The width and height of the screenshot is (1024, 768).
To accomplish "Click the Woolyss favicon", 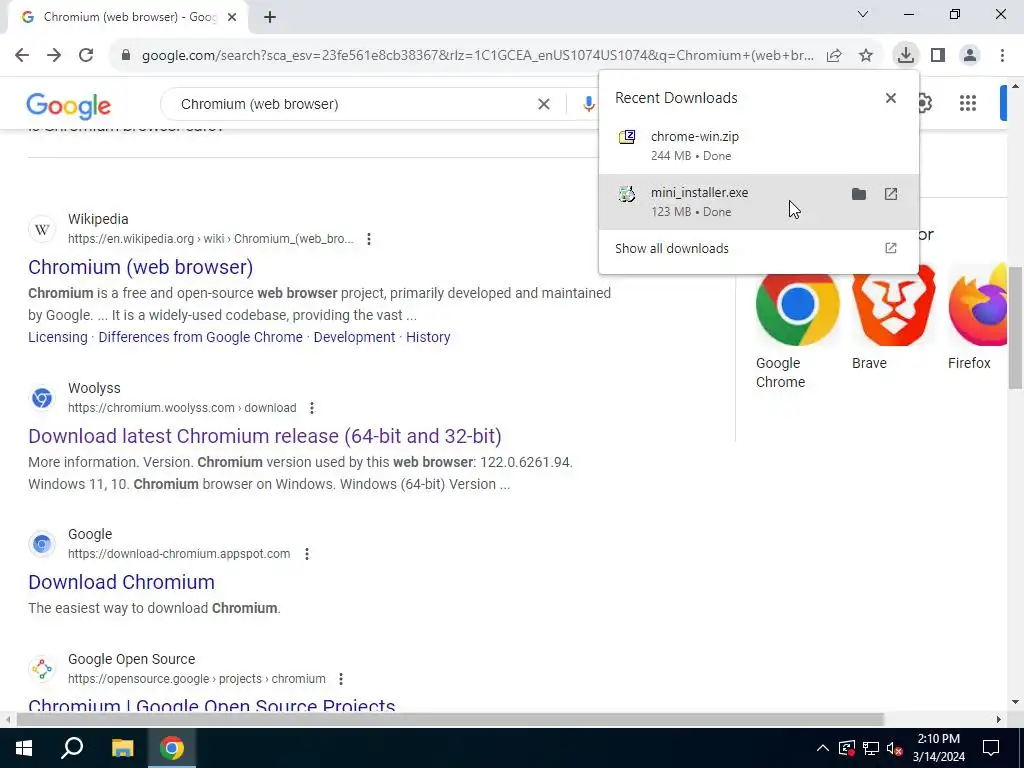I will tap(42, 398).
